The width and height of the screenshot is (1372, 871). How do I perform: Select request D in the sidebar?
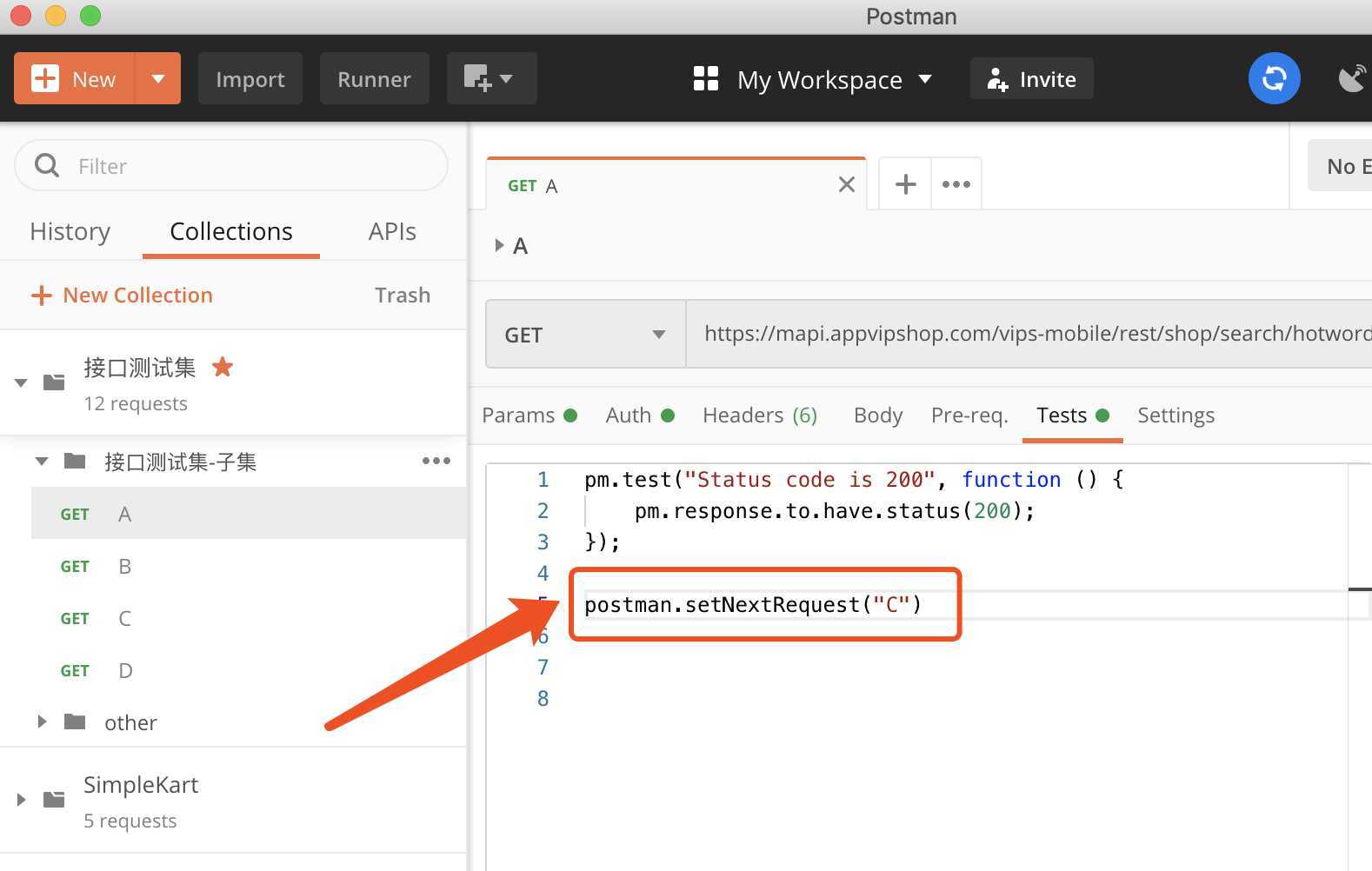click(x=249, y=670)
